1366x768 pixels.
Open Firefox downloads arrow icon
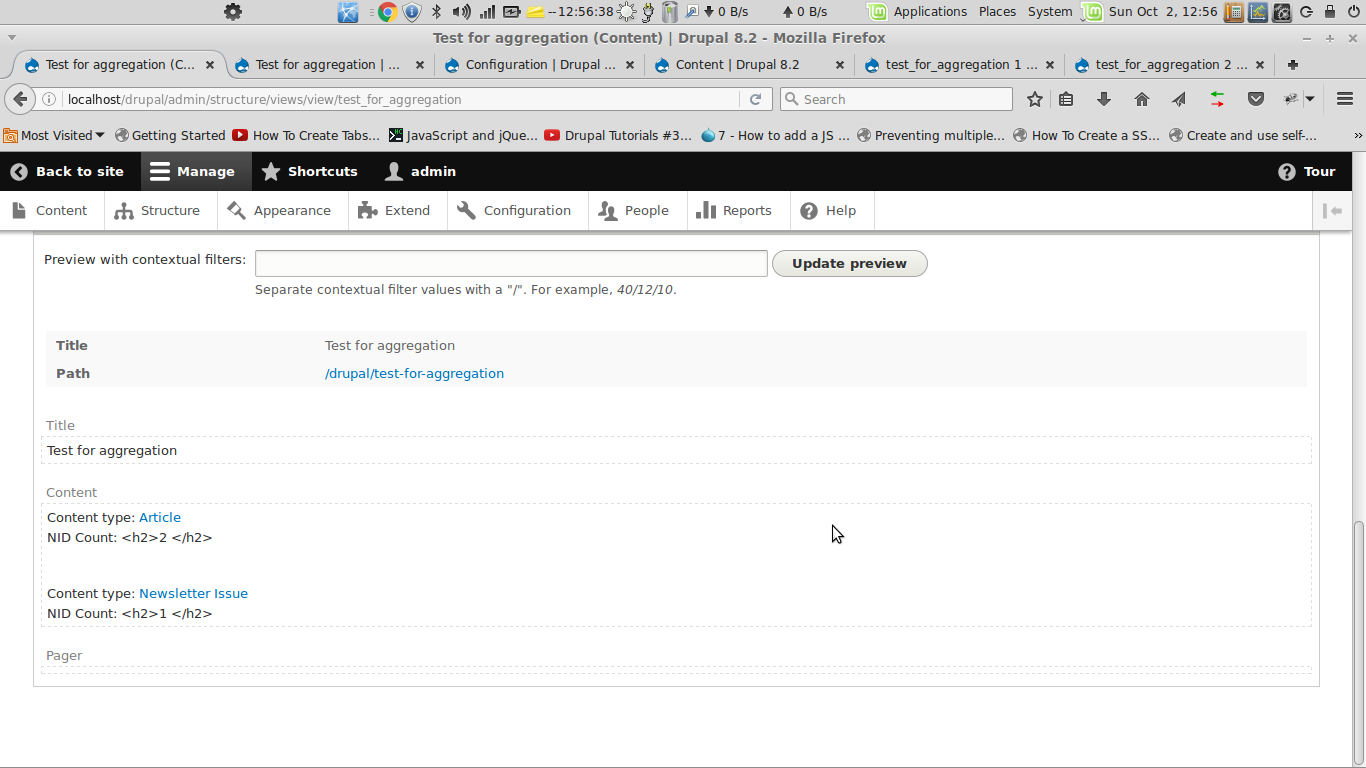pos(1103,99)
